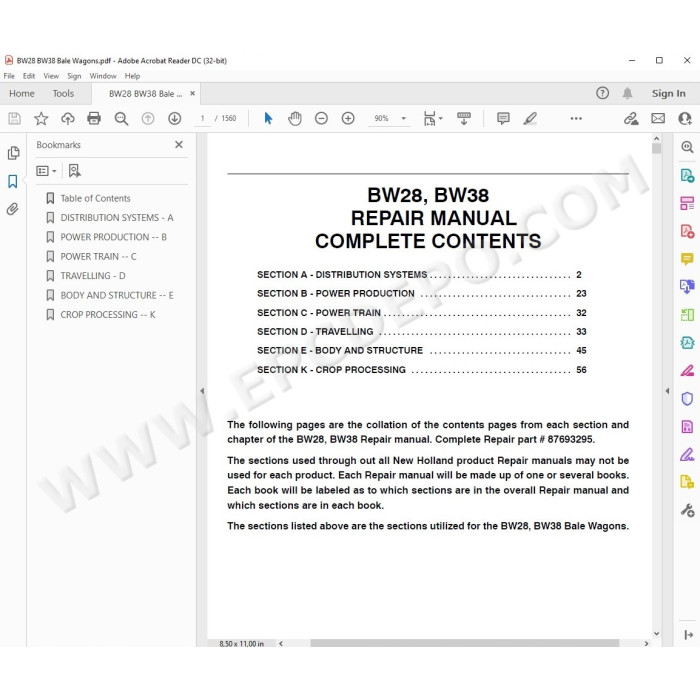The height and width of the screenshot is (700, 700).
Task: Upload file to cloud icon
Action: click(67, 118)
